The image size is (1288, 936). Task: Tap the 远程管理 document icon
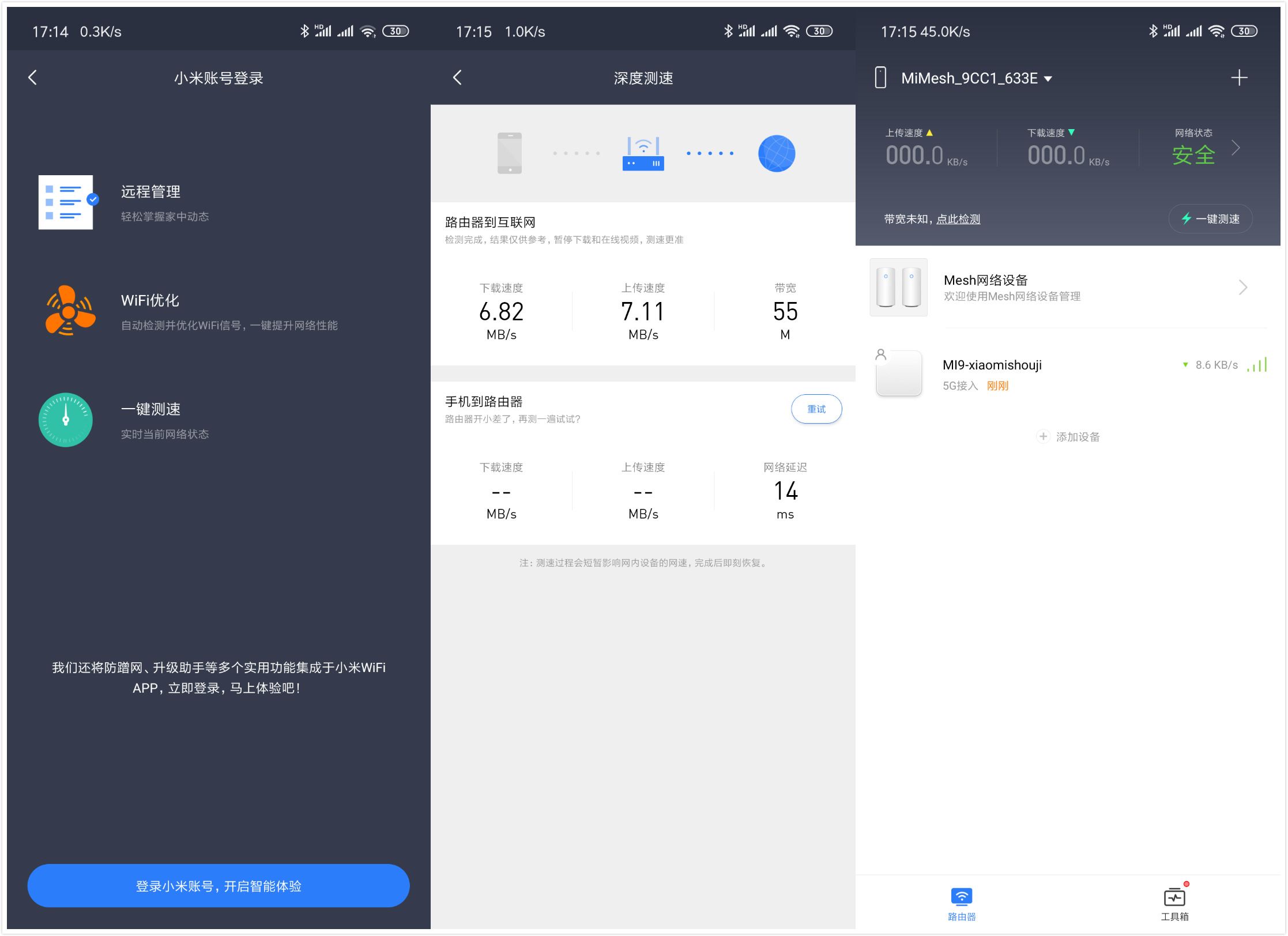click(67, 202)
